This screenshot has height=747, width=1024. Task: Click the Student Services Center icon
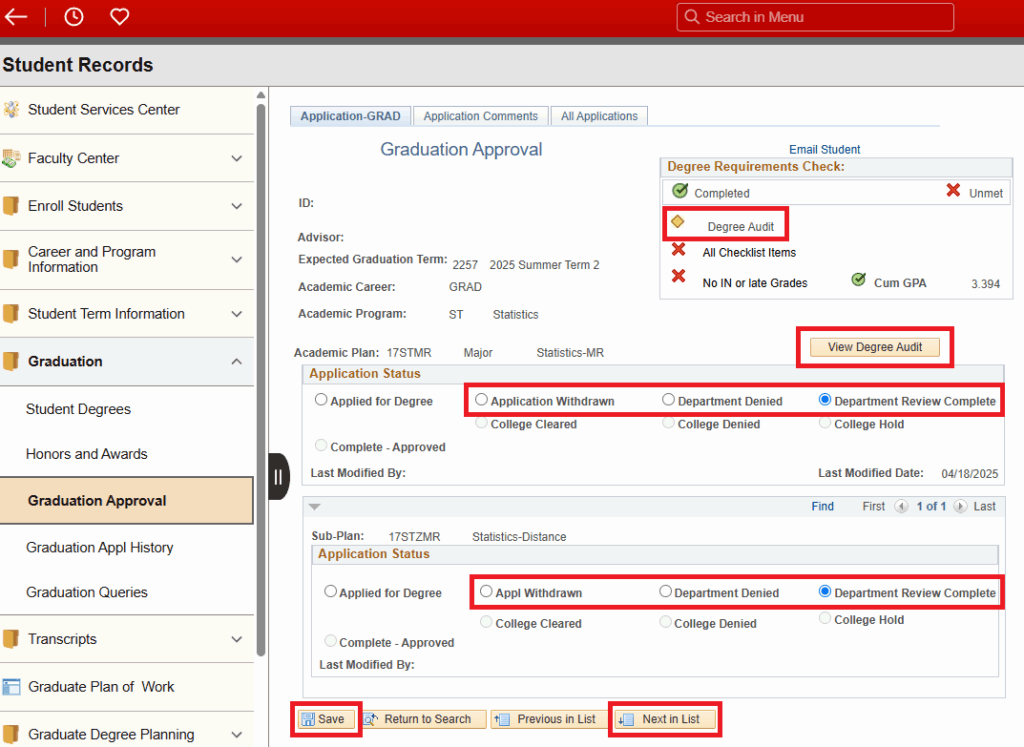pos(11,109)
